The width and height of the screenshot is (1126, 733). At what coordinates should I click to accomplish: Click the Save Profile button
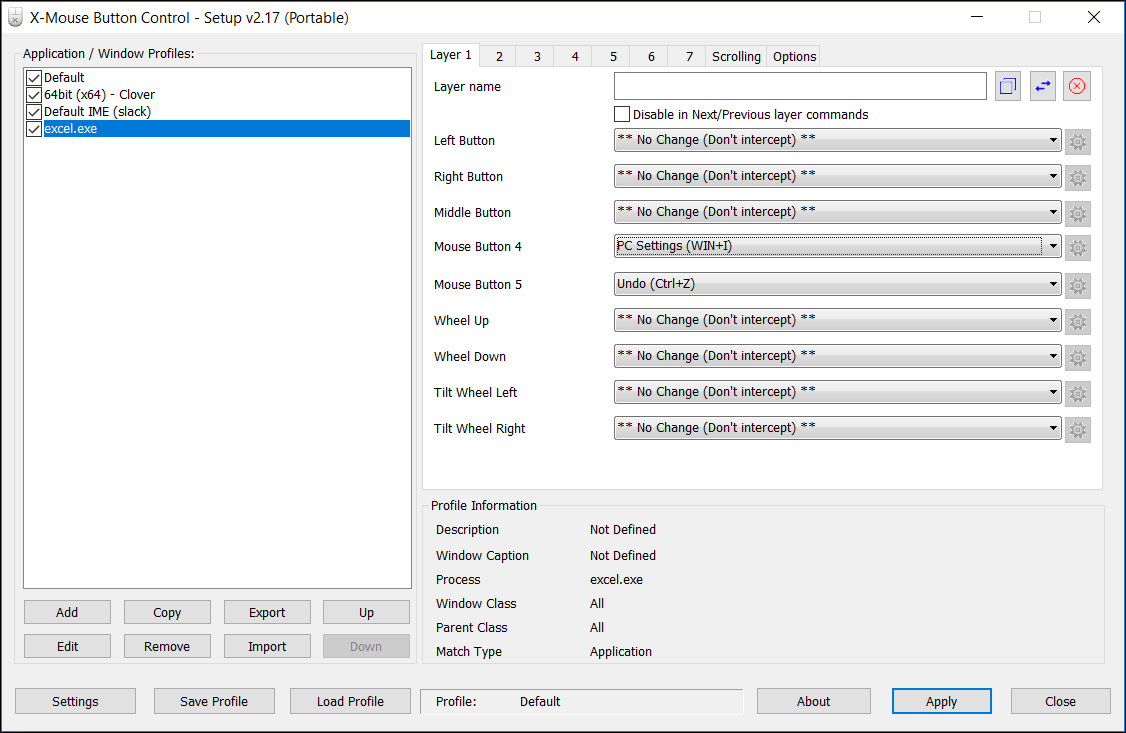(x=214, y=701)
